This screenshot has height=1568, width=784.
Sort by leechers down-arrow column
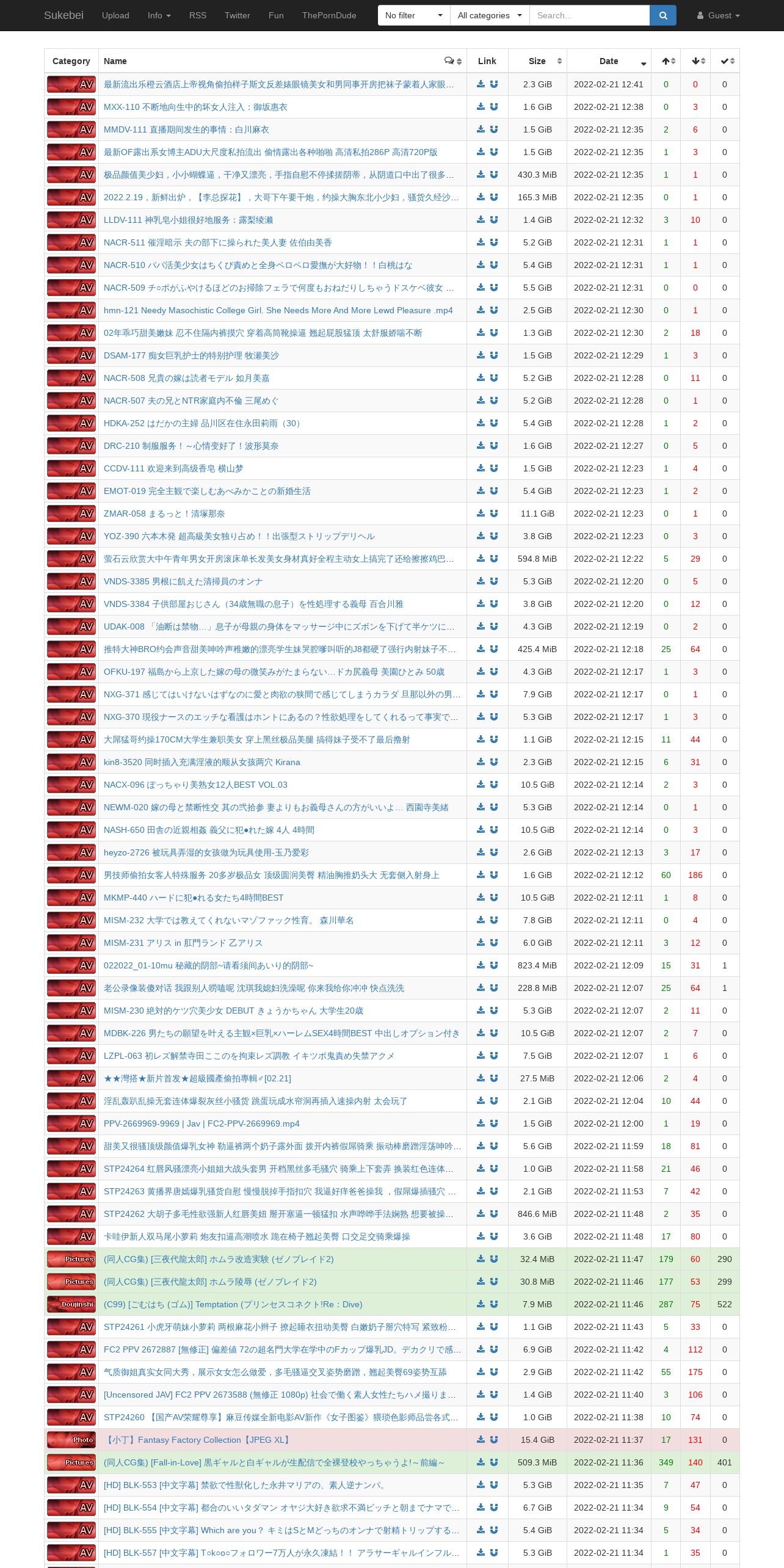pyautogui.click(x=695, y=61)
